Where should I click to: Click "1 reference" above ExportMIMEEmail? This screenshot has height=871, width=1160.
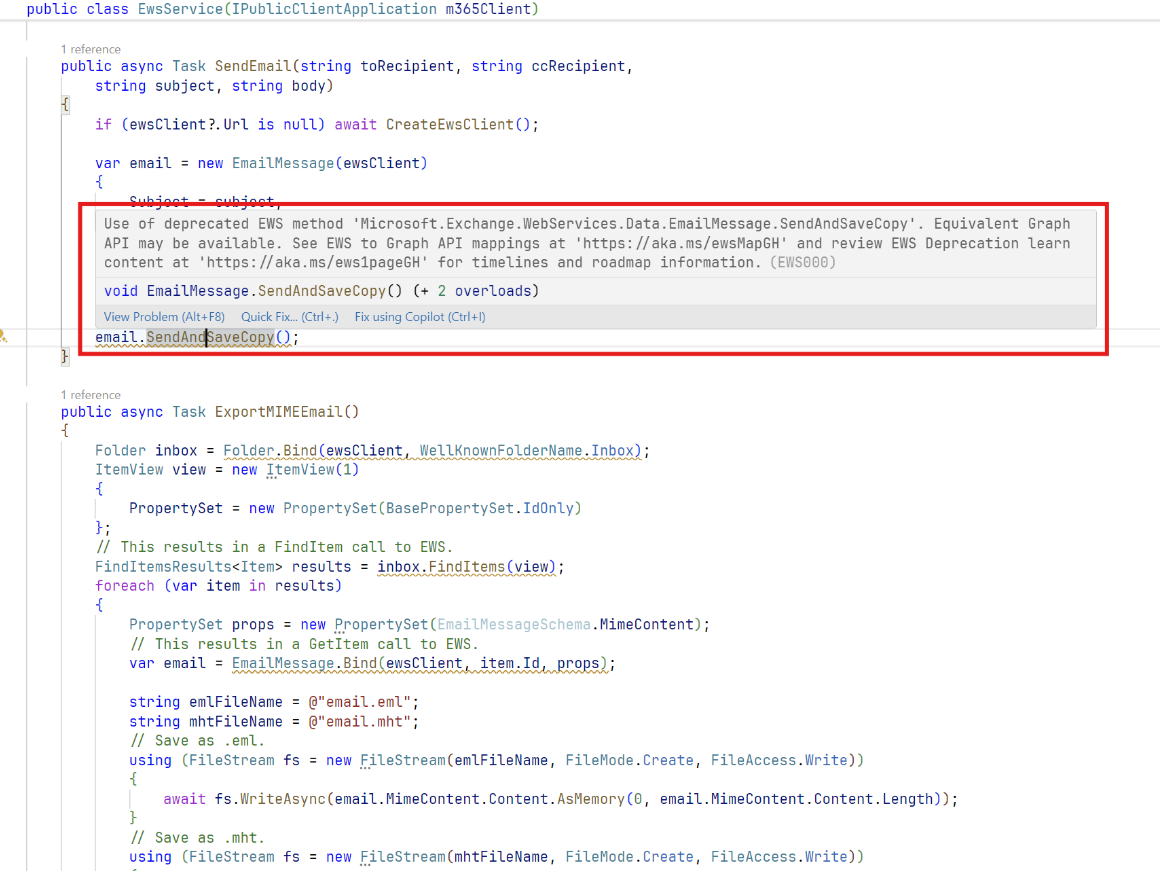[x=90, y=394]
